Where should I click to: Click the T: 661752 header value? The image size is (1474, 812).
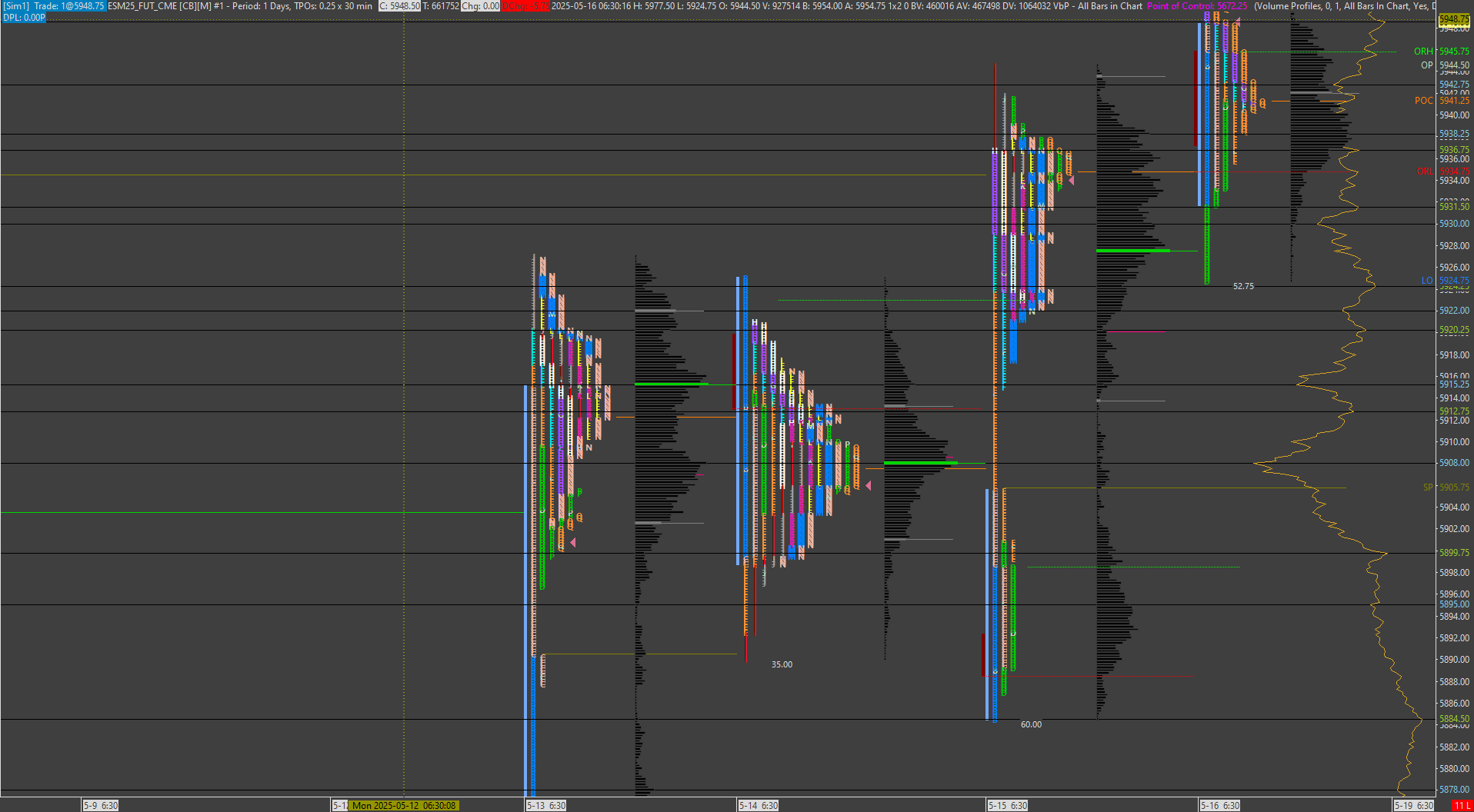pyautogui.click(x=442, y=6)
